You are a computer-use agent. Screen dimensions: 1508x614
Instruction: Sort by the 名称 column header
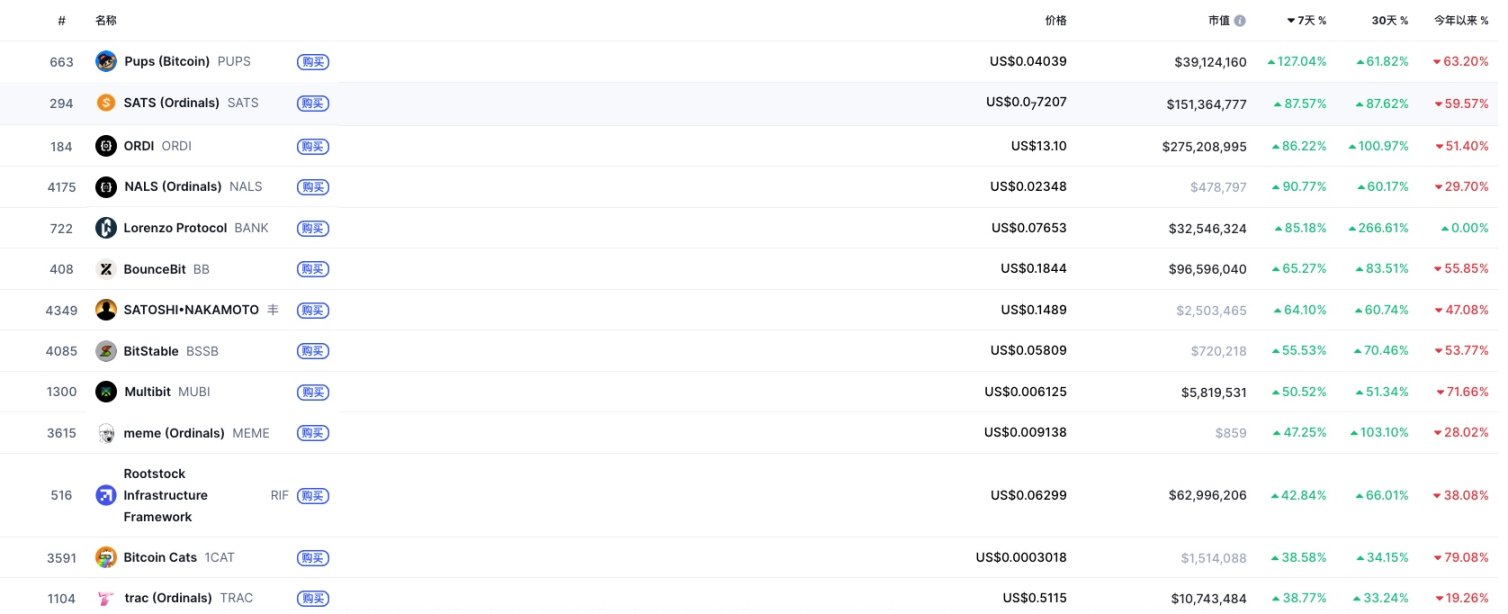click(106, 21)
